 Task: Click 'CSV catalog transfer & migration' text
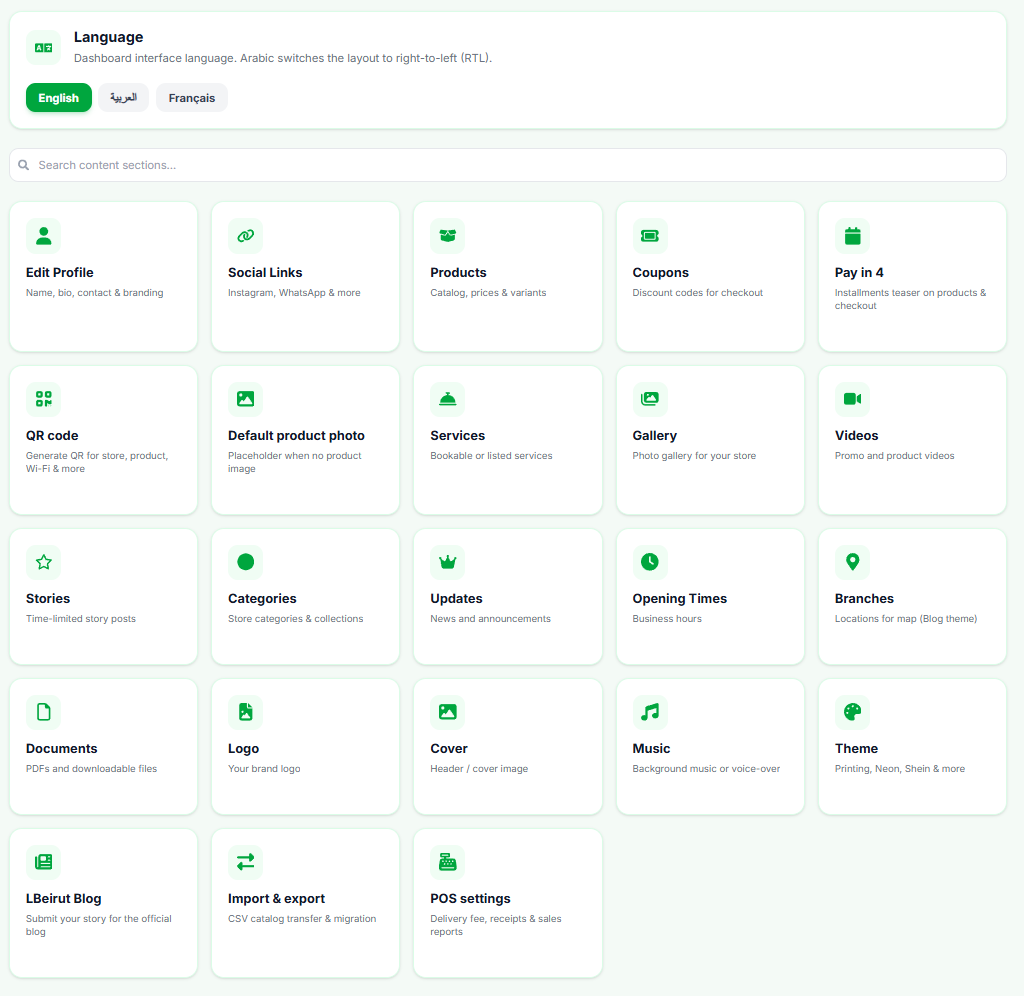coord(302,918)
